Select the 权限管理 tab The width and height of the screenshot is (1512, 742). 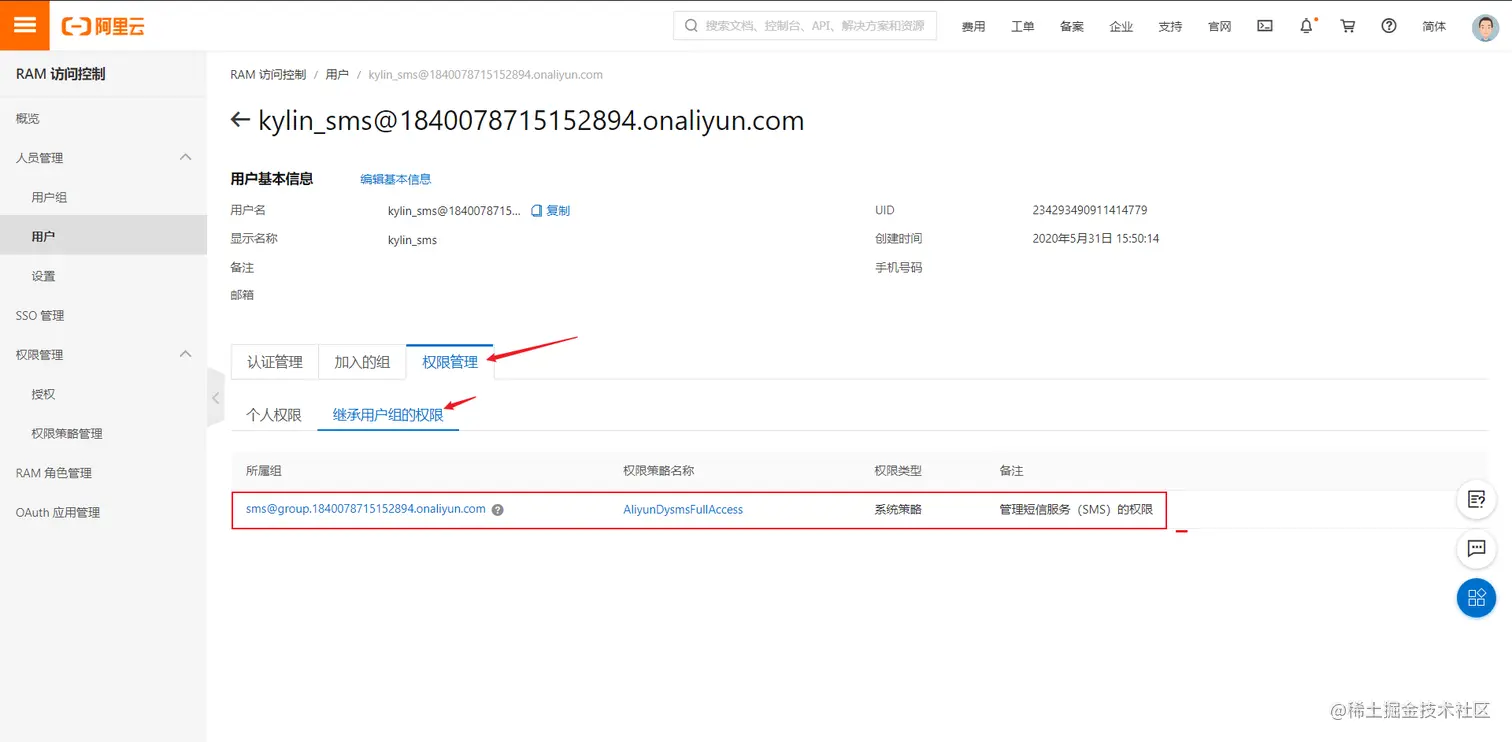tap(450, 362)
